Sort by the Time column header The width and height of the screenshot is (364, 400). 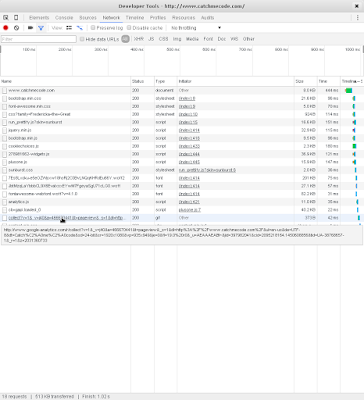(x=329, y=81)
